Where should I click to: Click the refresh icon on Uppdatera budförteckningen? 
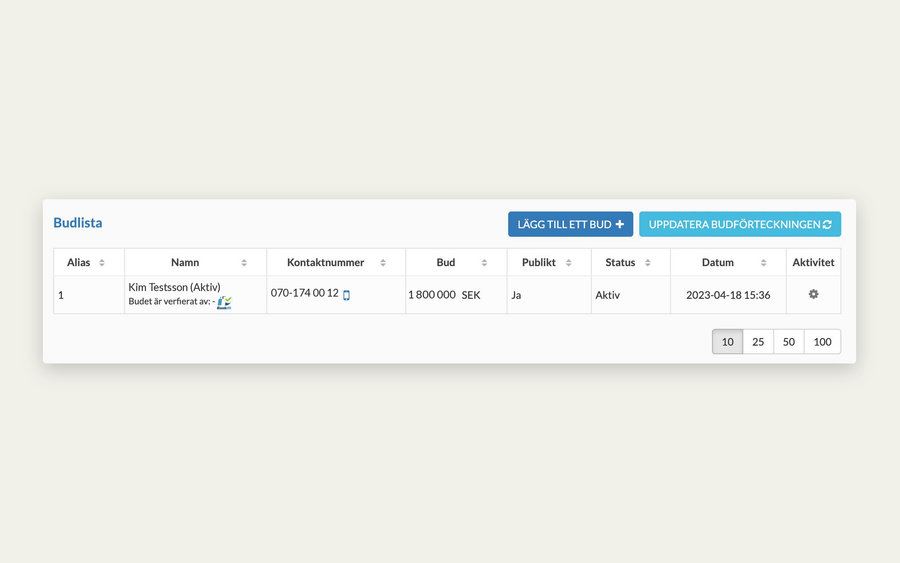(x=827, y=224)
